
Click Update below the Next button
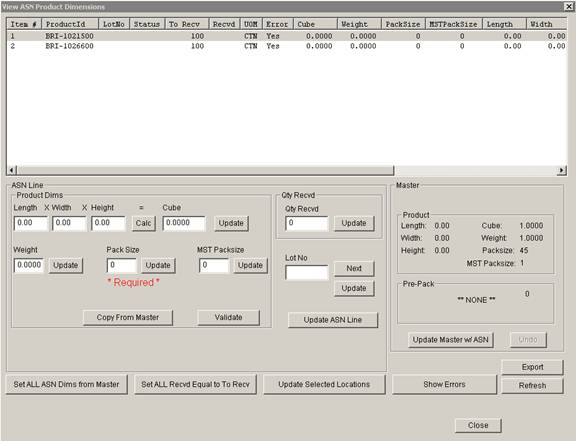tap(354, 288)
